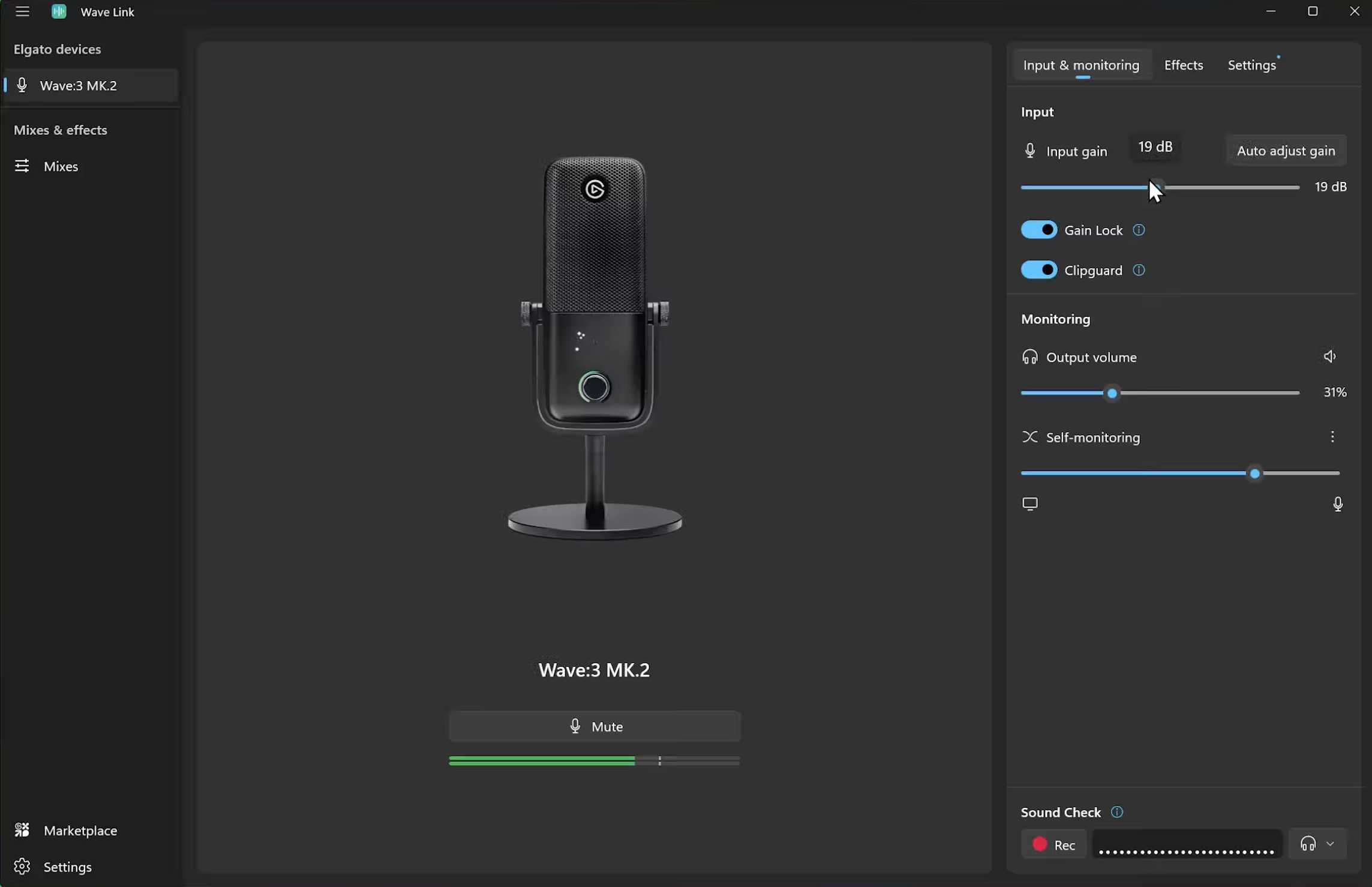Viewport: 1372px width, 887px height.
Task: Click the Output volume slider handle
Action: (x=1112, y=393)
